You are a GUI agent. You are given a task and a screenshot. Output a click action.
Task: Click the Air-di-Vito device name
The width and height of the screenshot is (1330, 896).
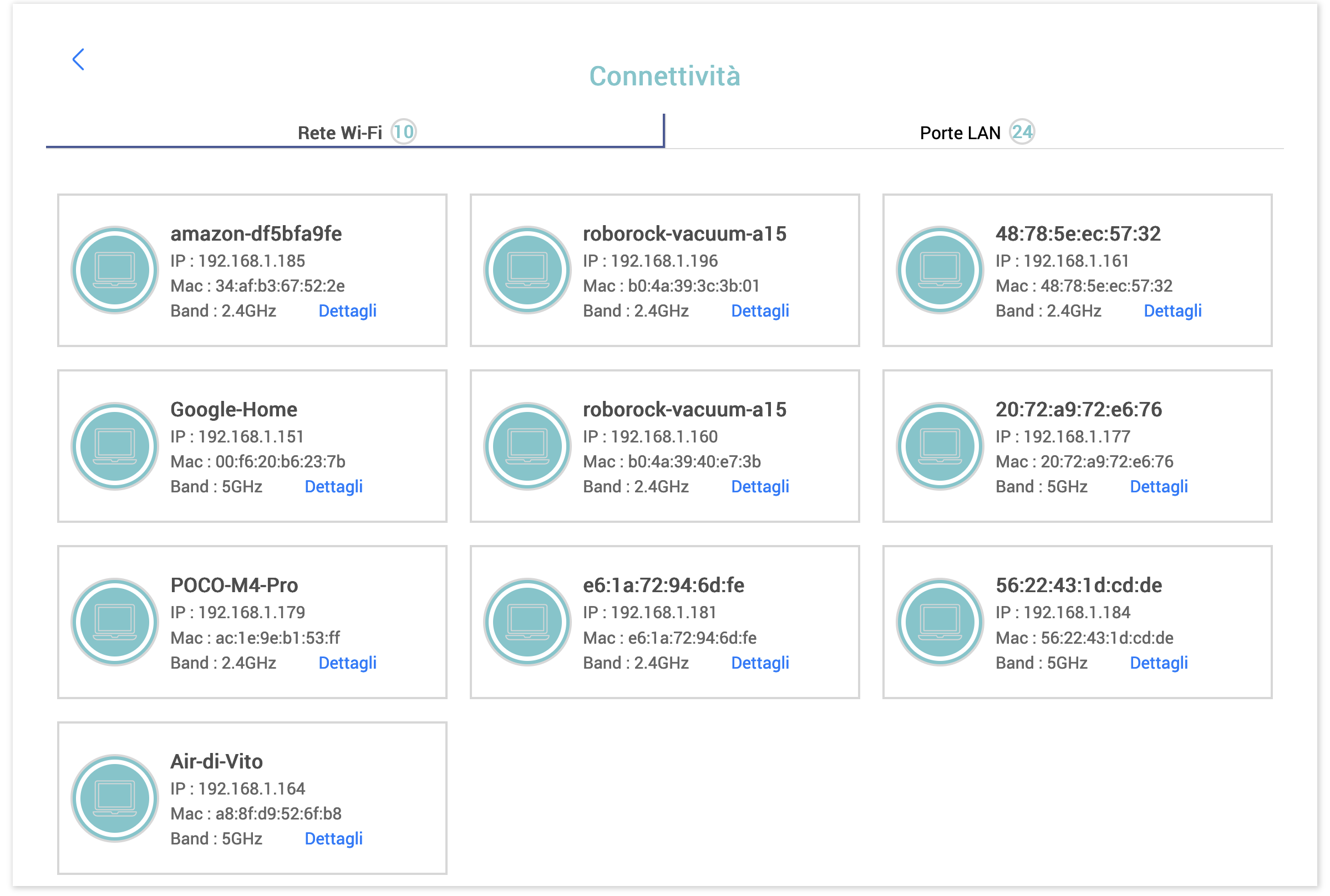point(217,762)
